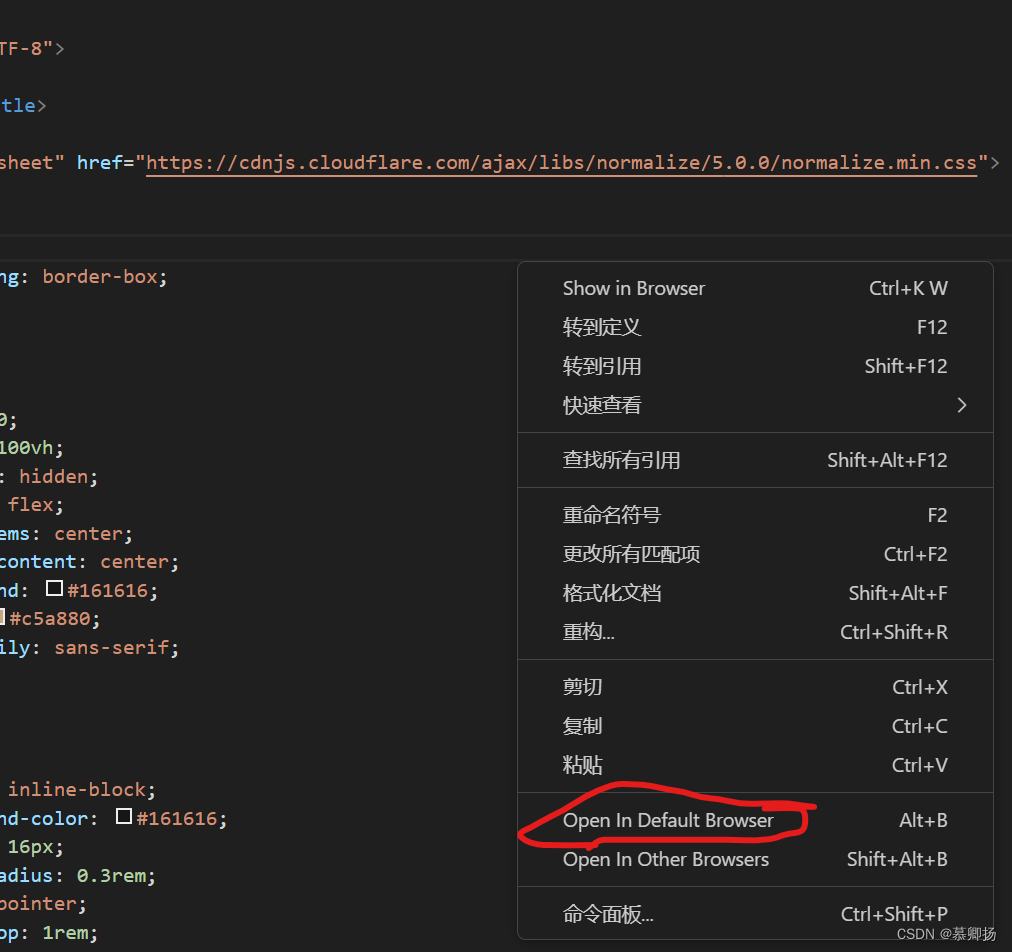
Task: Click the 100vh value text
Action: [26, 448]
